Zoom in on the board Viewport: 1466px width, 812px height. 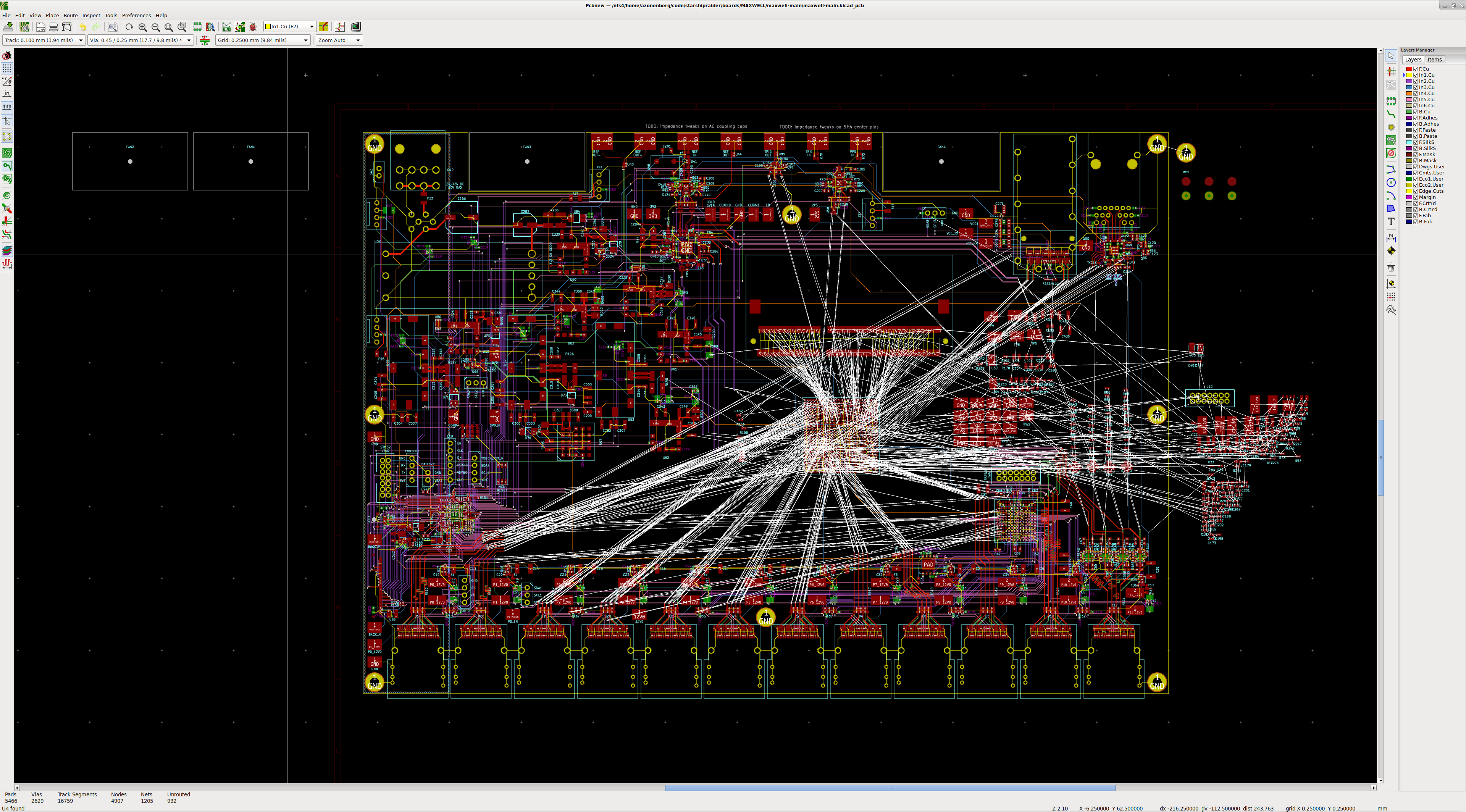coord(142,27)
